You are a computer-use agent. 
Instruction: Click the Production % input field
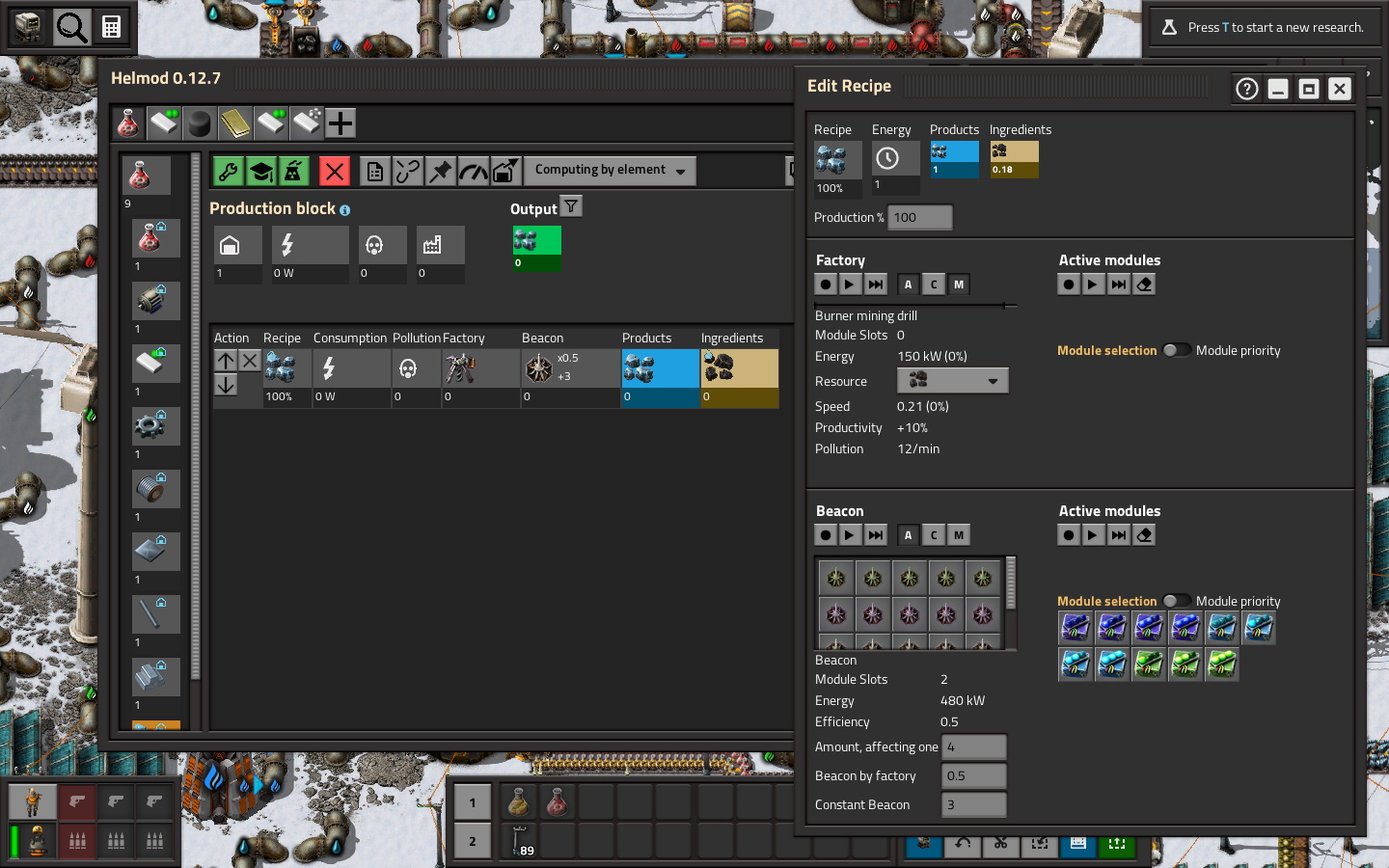coord(919,218)
